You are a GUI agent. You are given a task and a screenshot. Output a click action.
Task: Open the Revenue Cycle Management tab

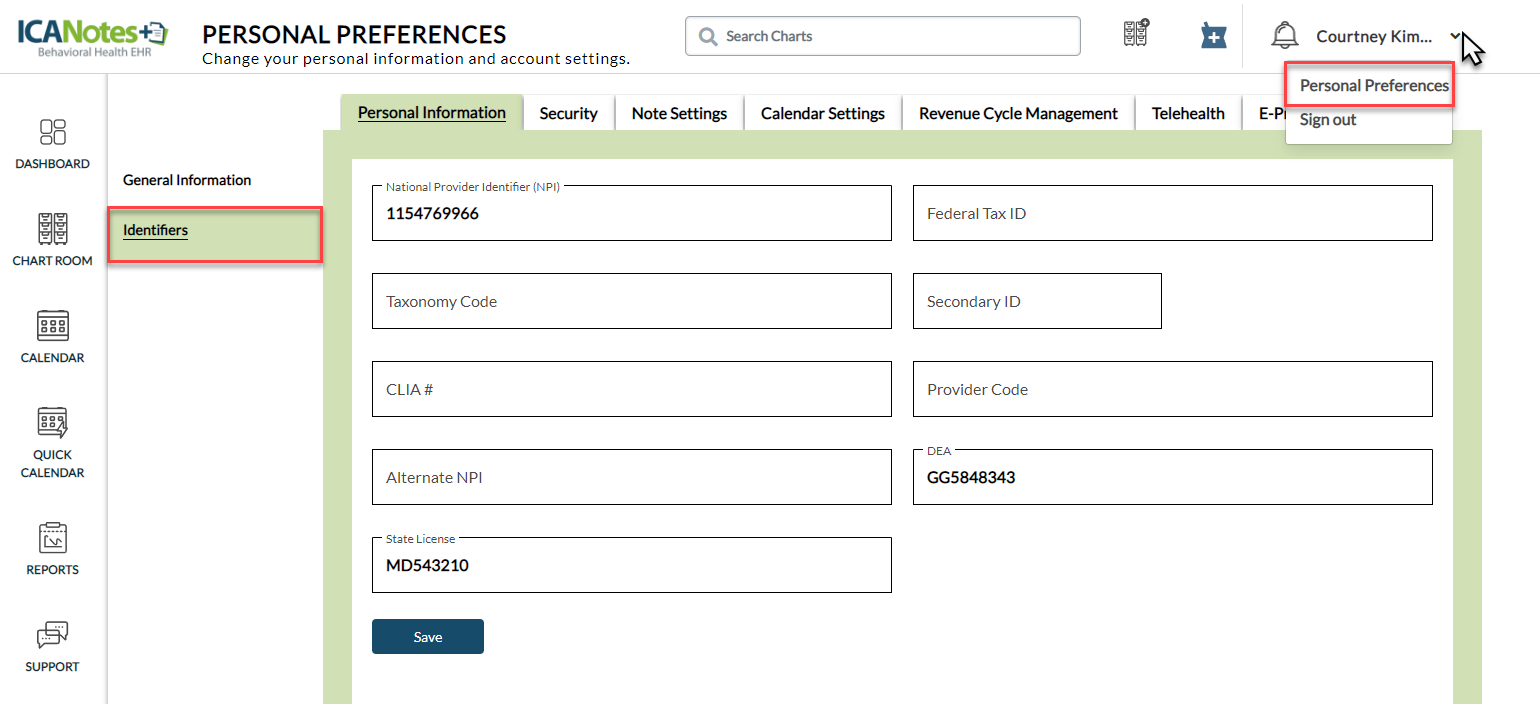coord(1018,113)
